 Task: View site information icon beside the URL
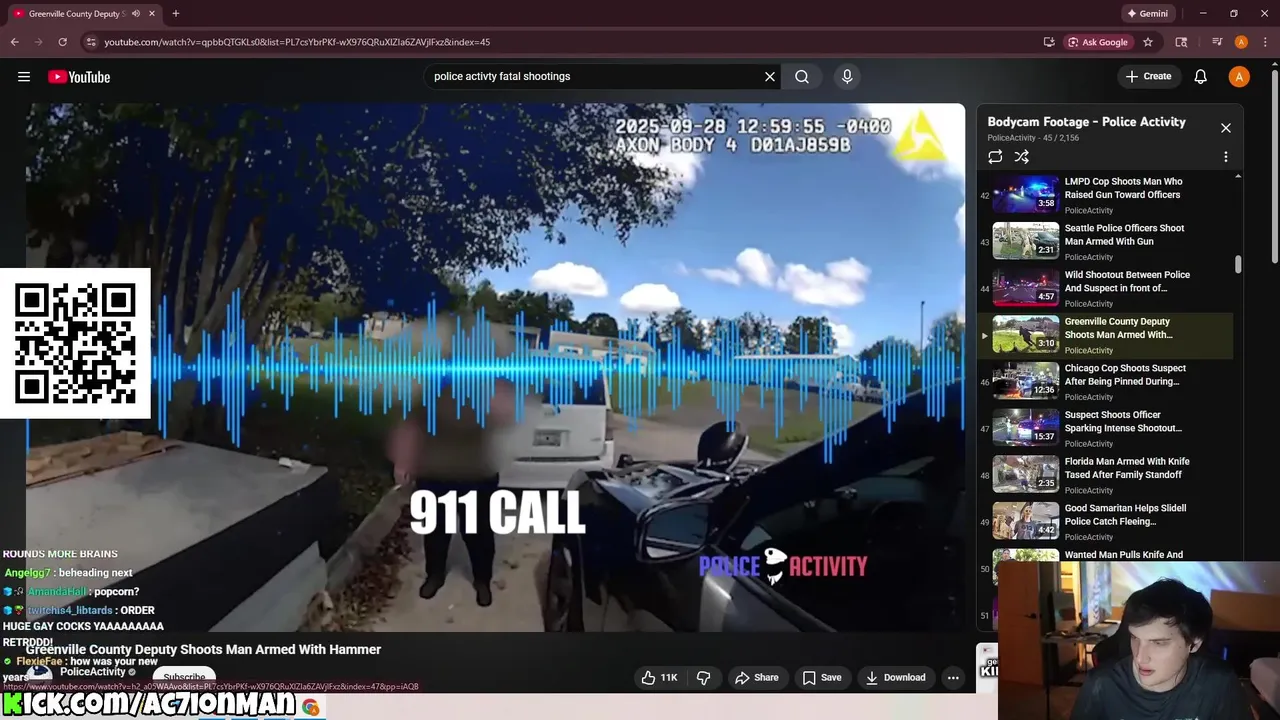(x=91, y=42)
